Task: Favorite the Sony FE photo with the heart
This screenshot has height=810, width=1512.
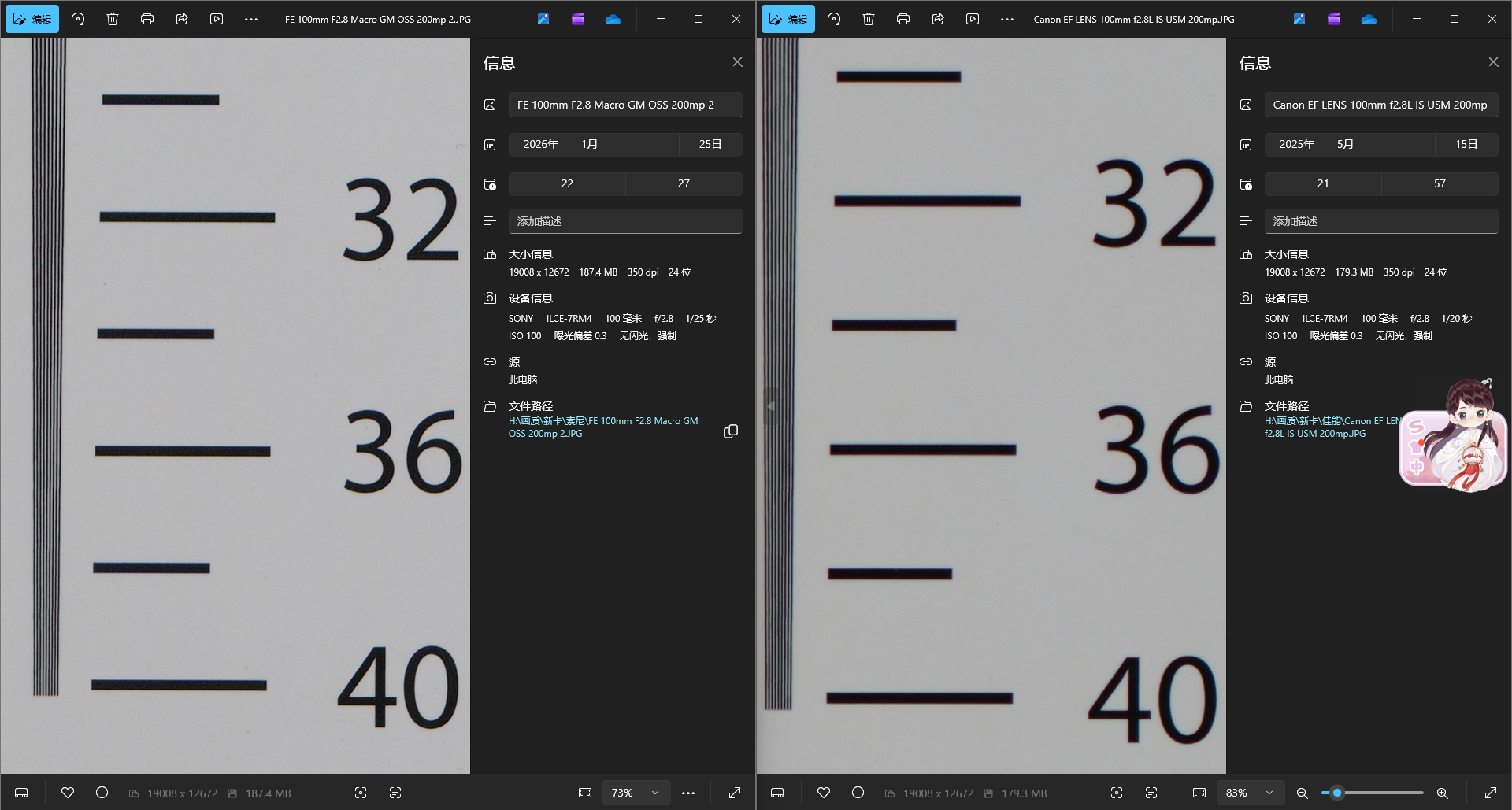Action: click(68, 793)
